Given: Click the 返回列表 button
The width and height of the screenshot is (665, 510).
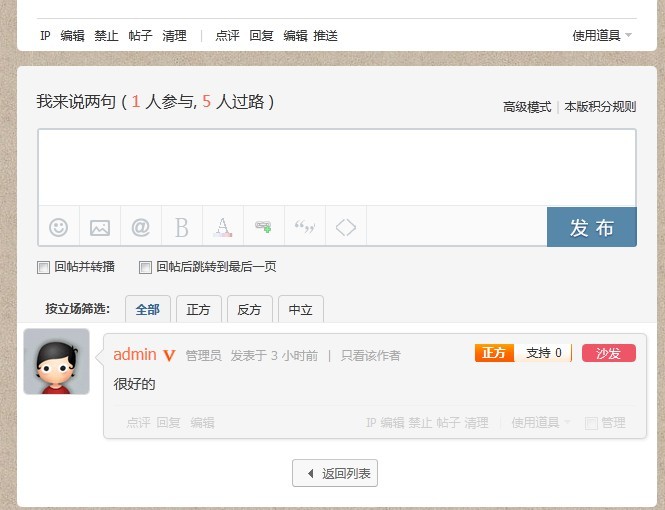Looking at the screenshot, I should [x=335, y=473].
